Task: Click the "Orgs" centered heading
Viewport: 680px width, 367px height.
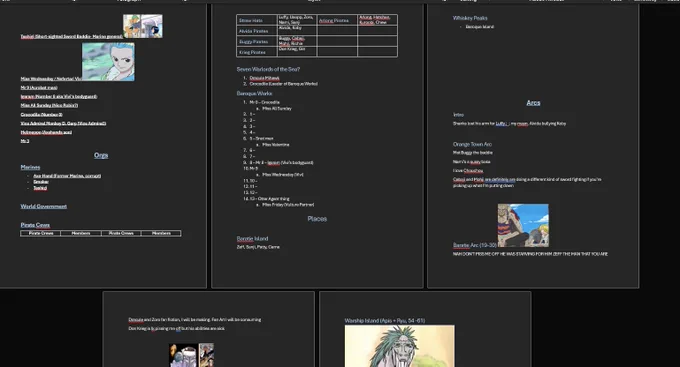Action: (101, 155)
